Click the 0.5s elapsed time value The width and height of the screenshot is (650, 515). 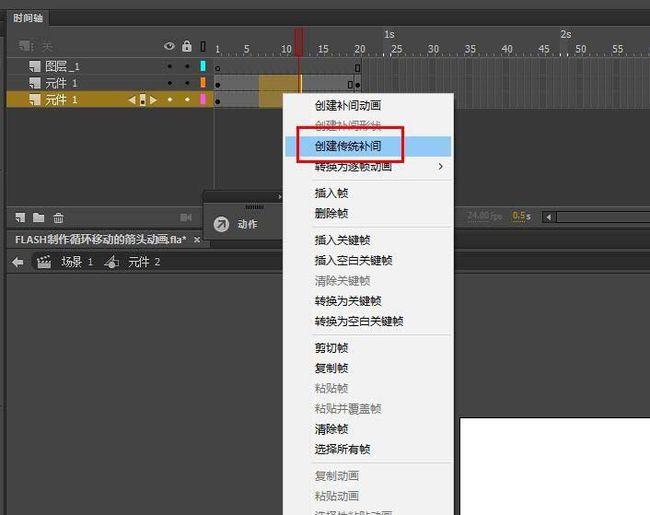click(521, 216)
